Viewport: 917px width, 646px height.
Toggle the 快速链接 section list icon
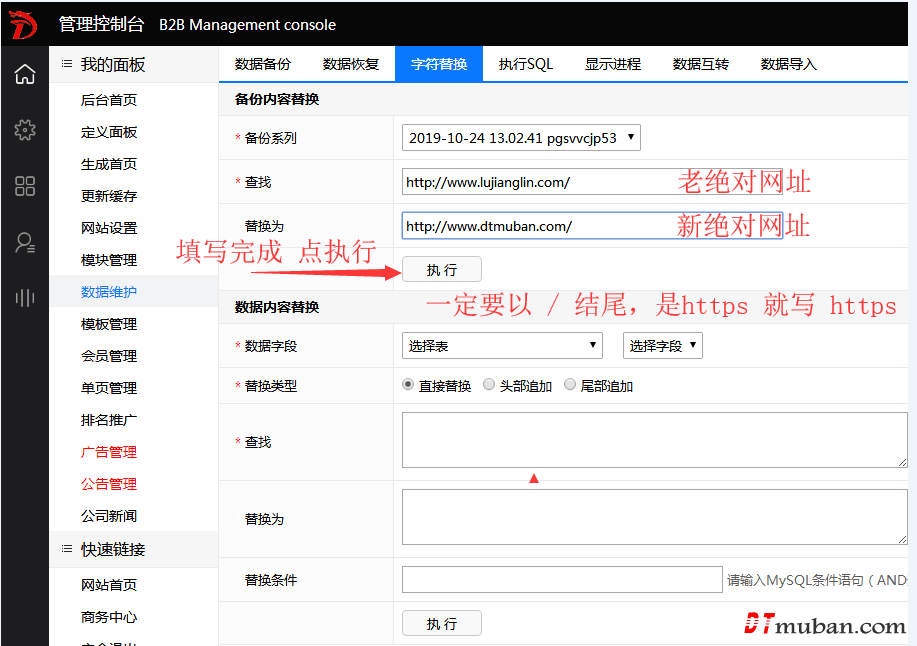point(67,549)
